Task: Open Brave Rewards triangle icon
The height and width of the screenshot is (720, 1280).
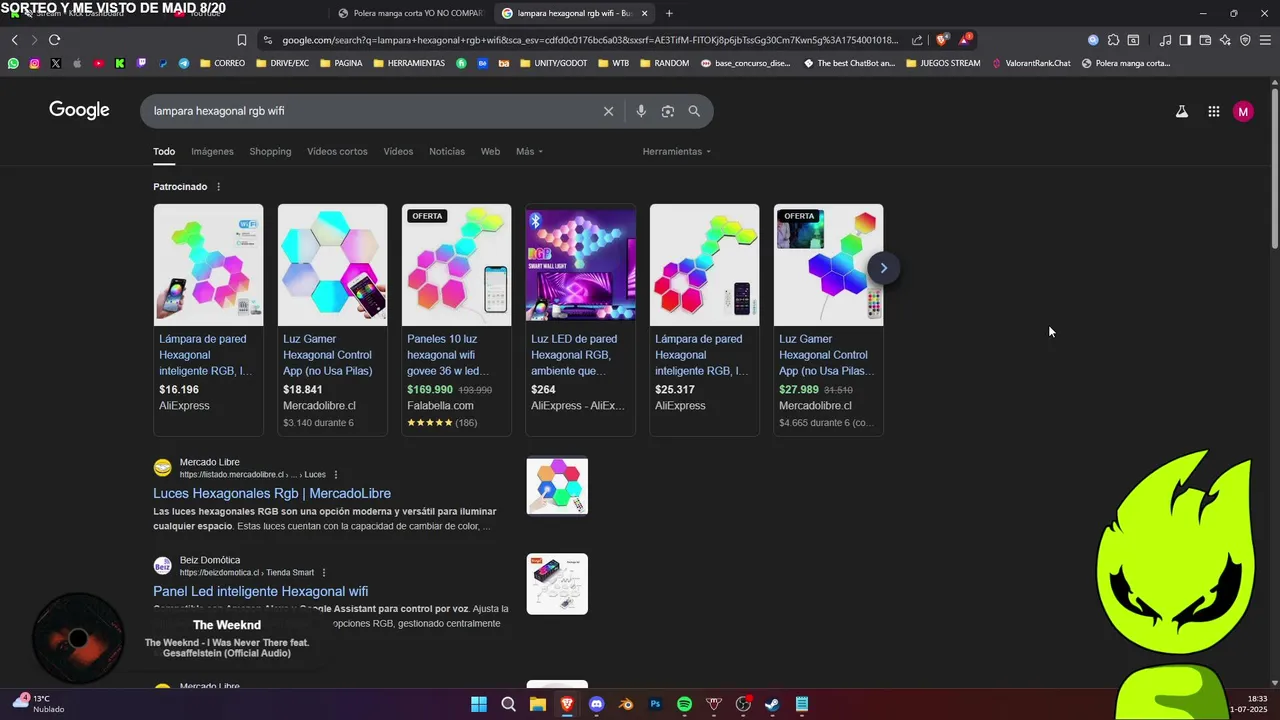Action: click(x=965, y=40)
